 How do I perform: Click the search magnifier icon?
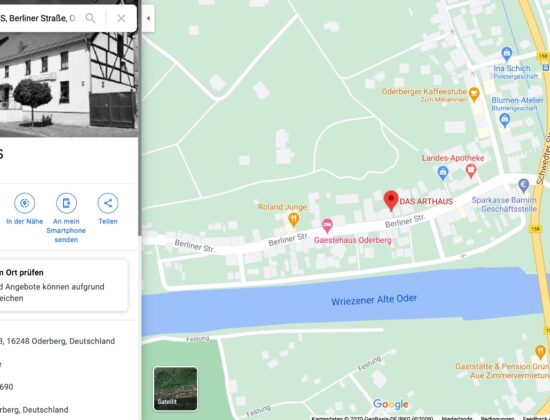pos(90,18)
